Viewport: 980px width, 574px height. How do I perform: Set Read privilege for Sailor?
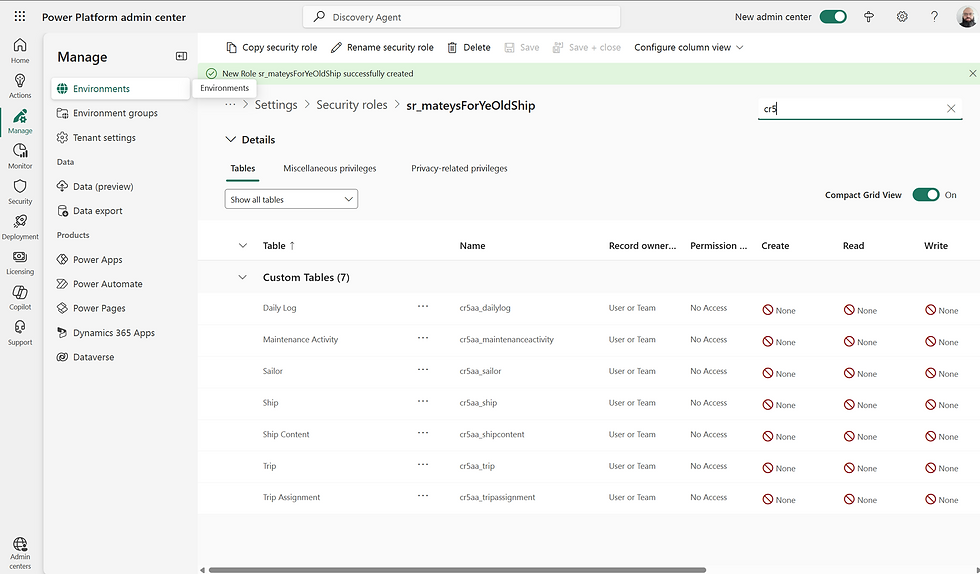pos(860,373)
